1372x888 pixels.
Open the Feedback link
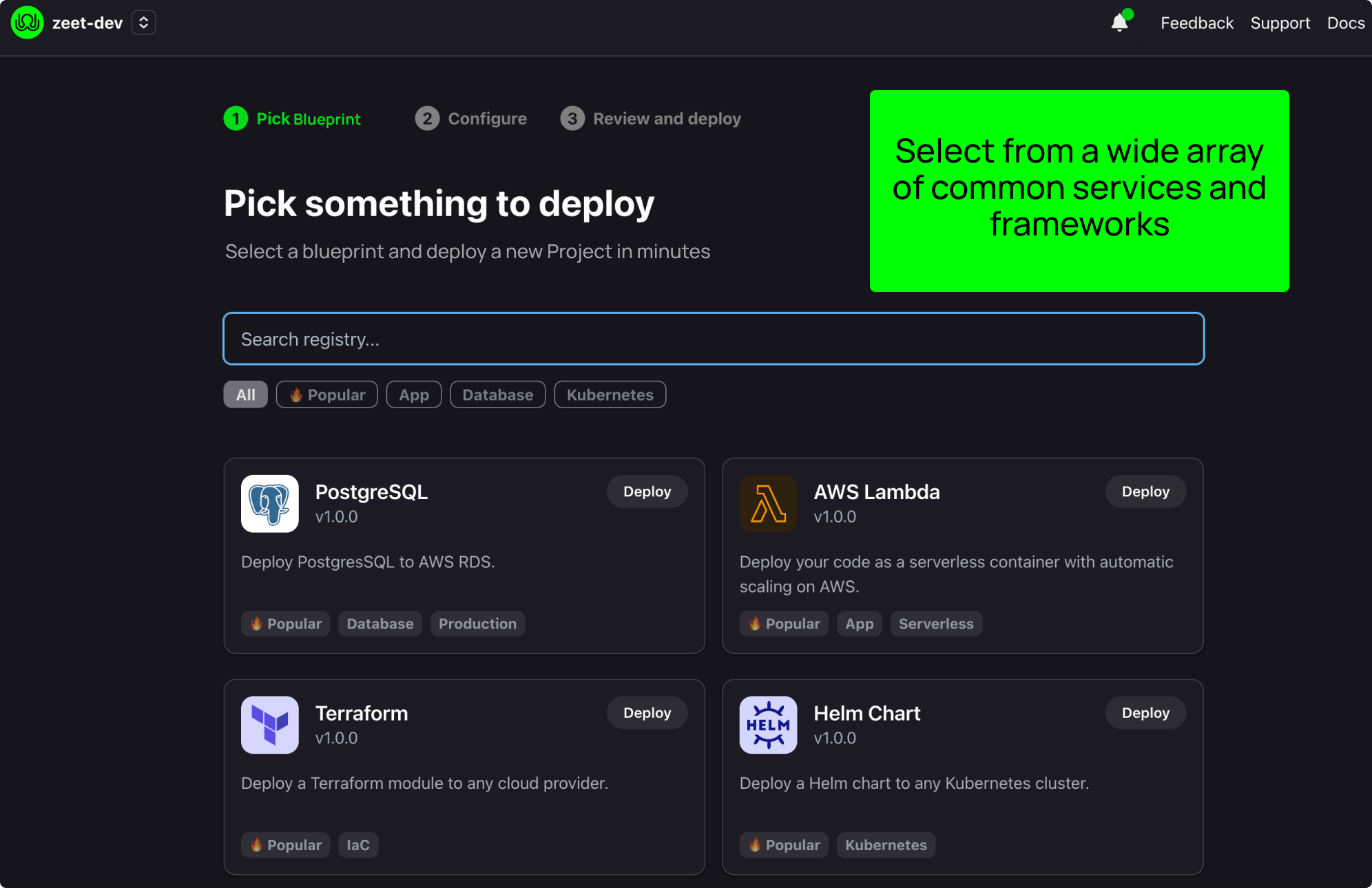point(1197,23)
